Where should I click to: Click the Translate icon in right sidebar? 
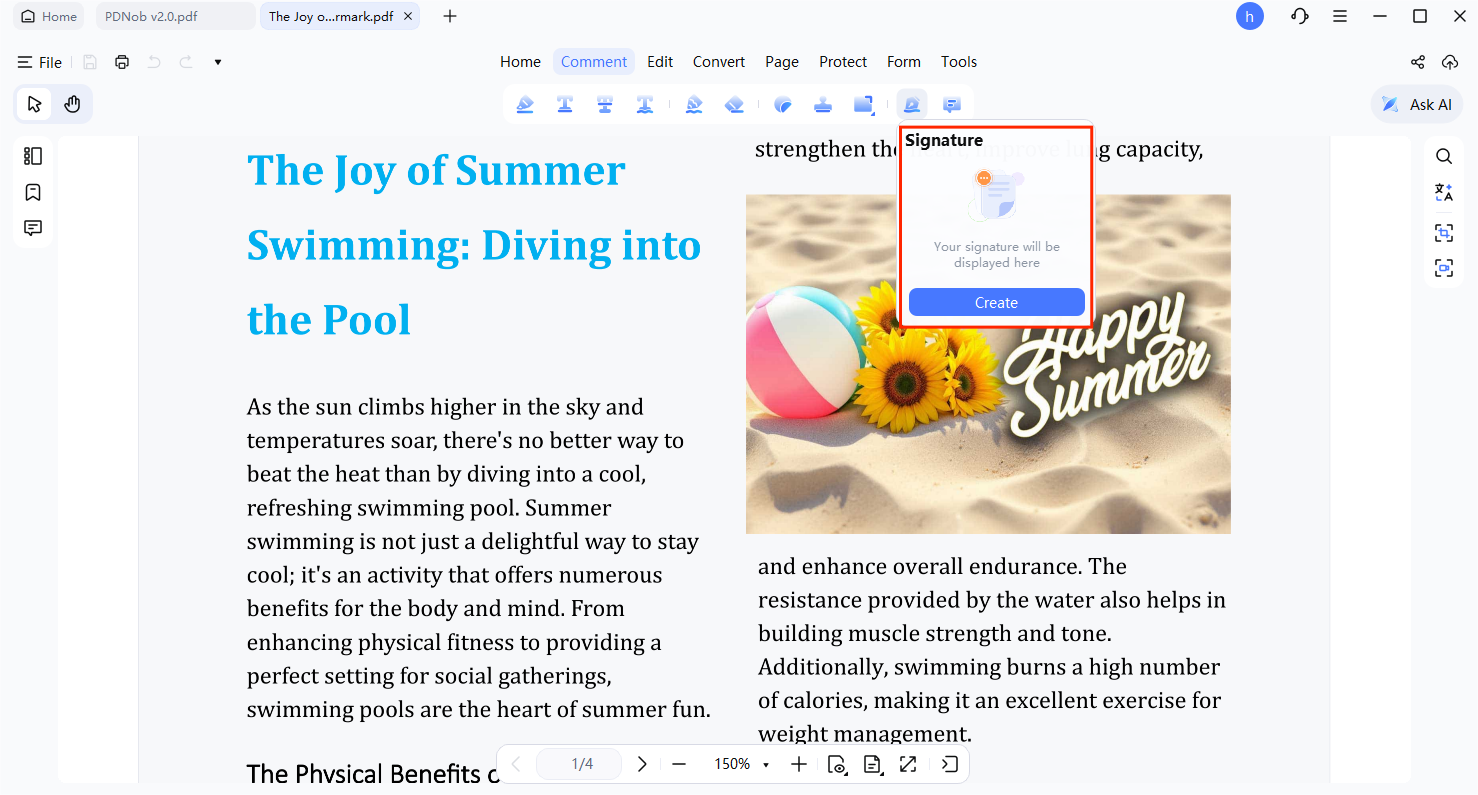click(x=1444, y=192)
